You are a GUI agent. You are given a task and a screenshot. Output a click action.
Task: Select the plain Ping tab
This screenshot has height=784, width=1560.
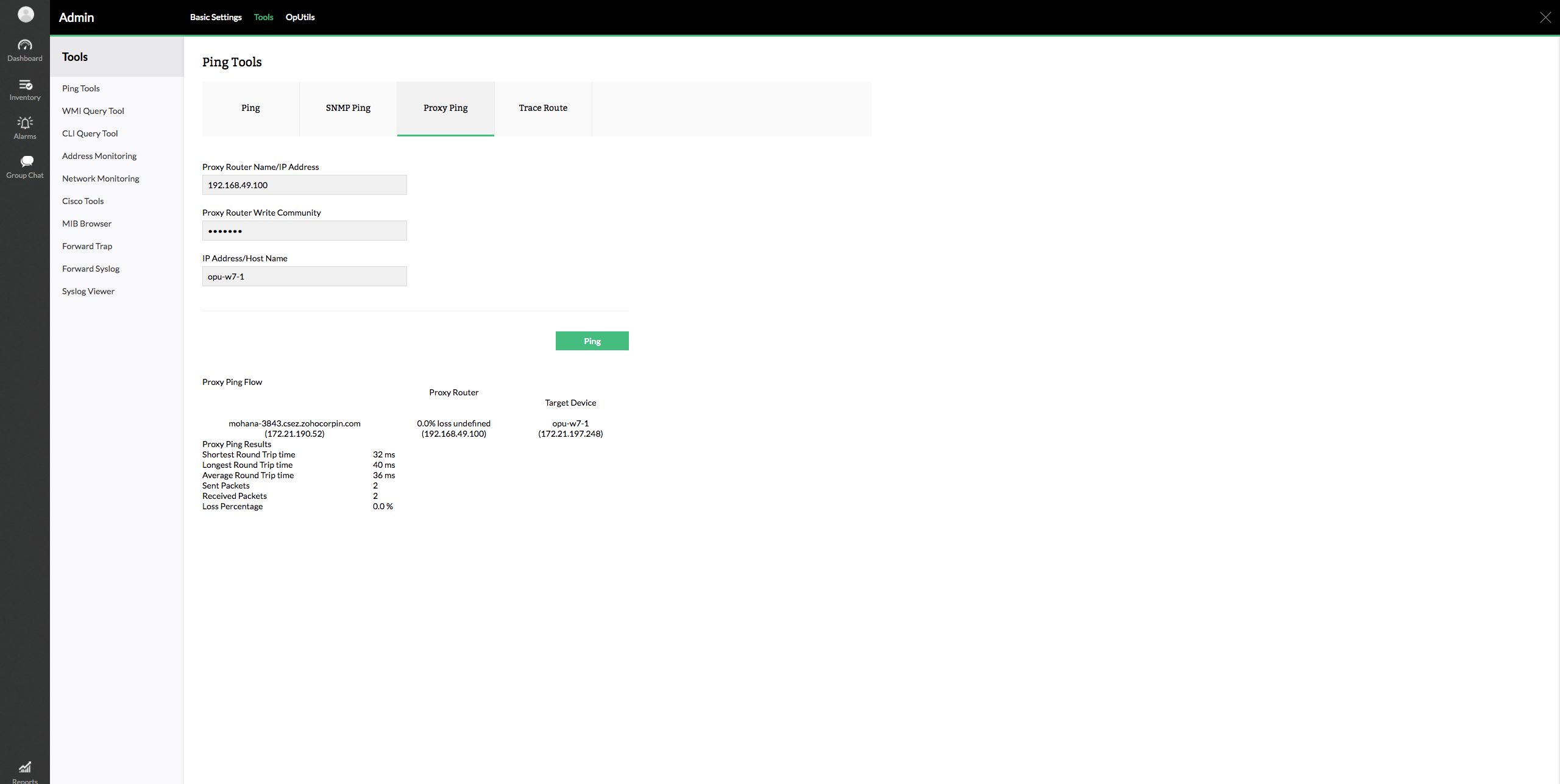point(250,108)
